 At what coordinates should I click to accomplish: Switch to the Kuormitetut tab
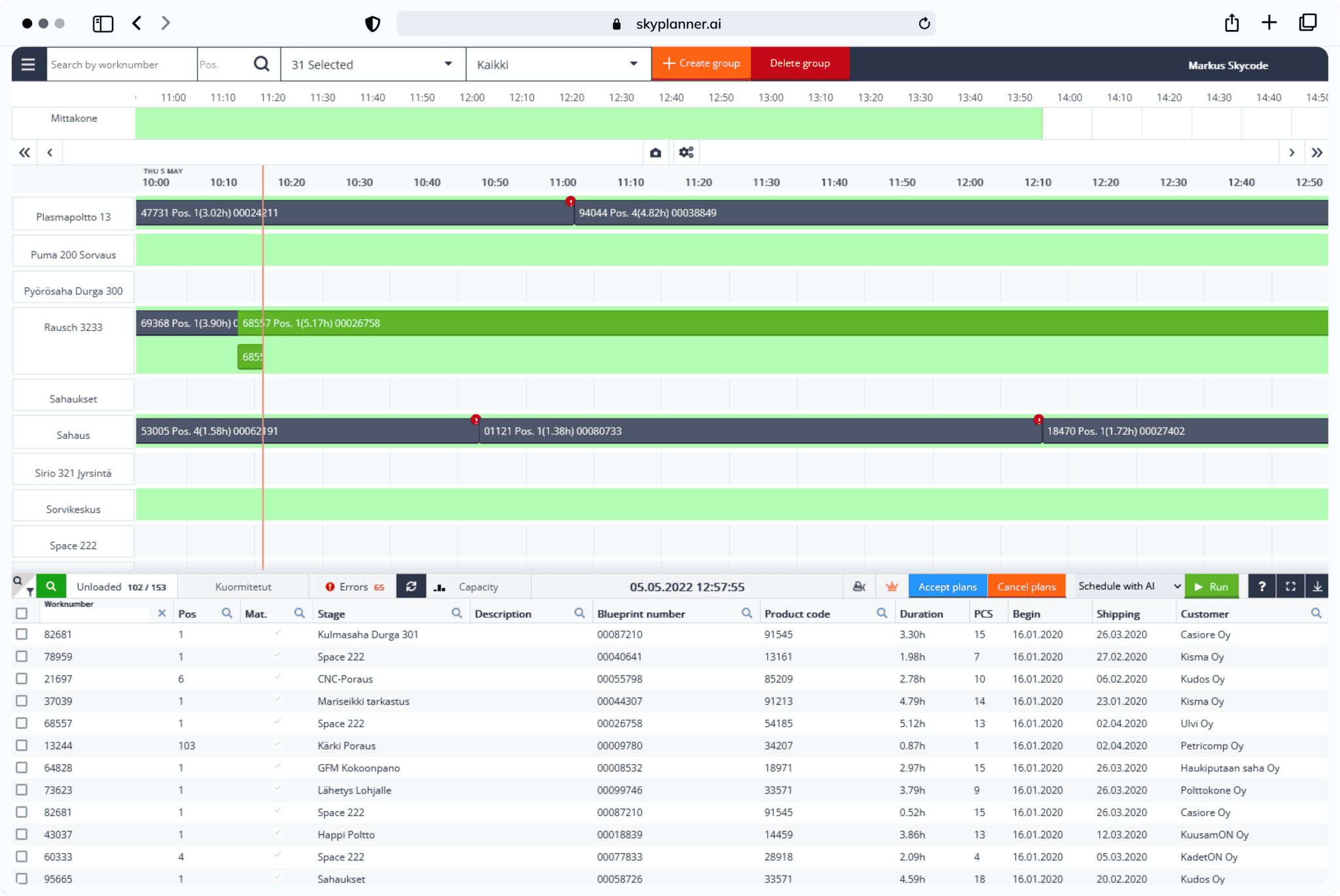243,586
